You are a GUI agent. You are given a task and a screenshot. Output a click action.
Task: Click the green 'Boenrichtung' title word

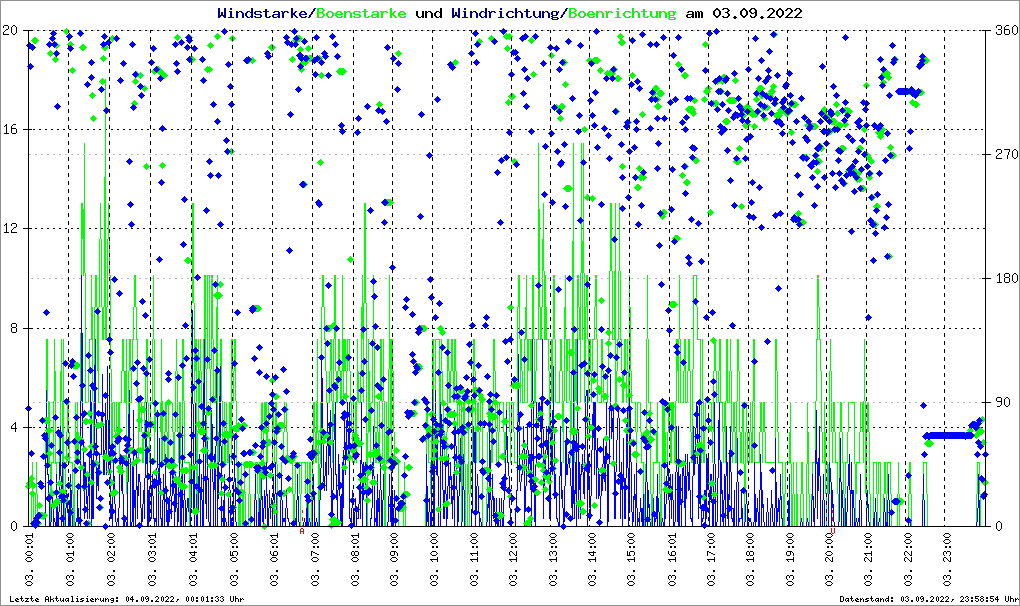tap(622, 13)
